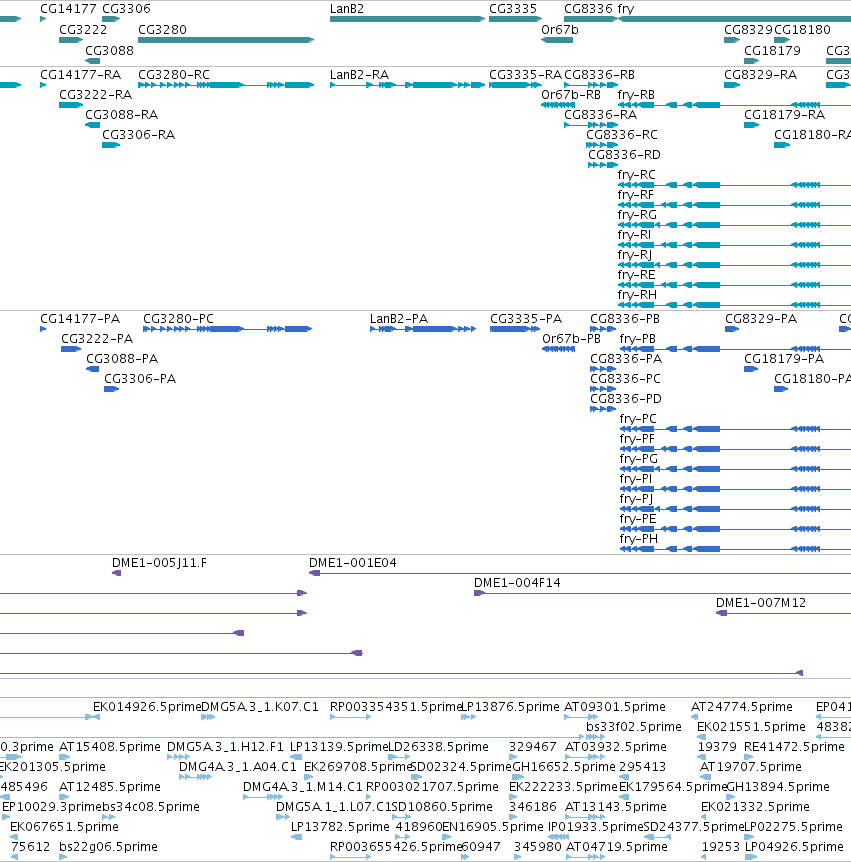Select the bs22g06.5prime EST label

point(108,847)
